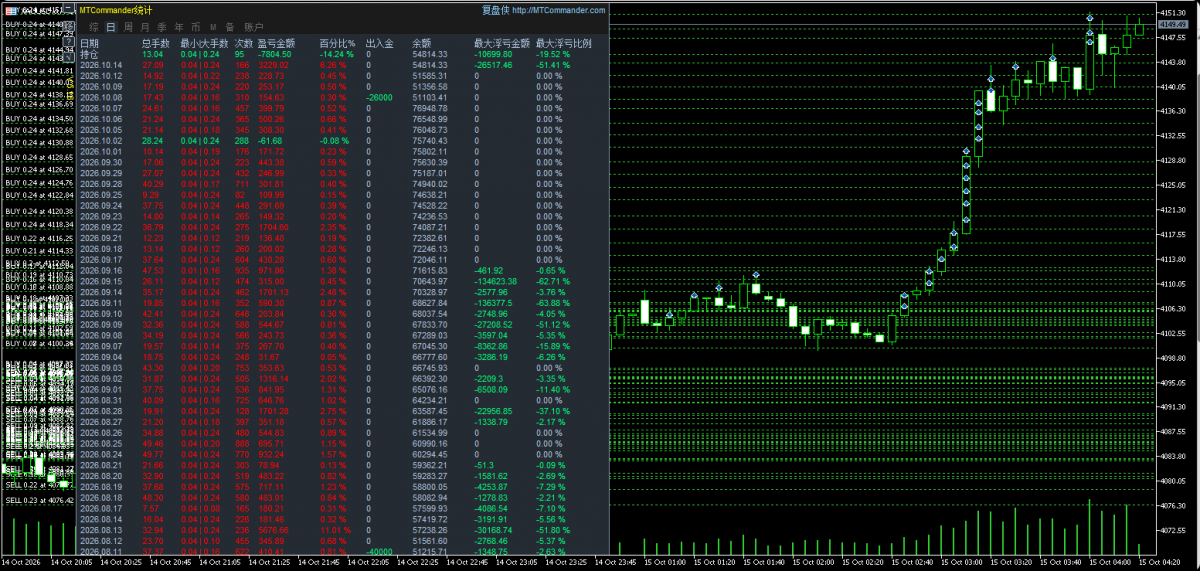Click the 日期 column header
This screenshot has width=1200, height=571.
(x=89, y=44)
